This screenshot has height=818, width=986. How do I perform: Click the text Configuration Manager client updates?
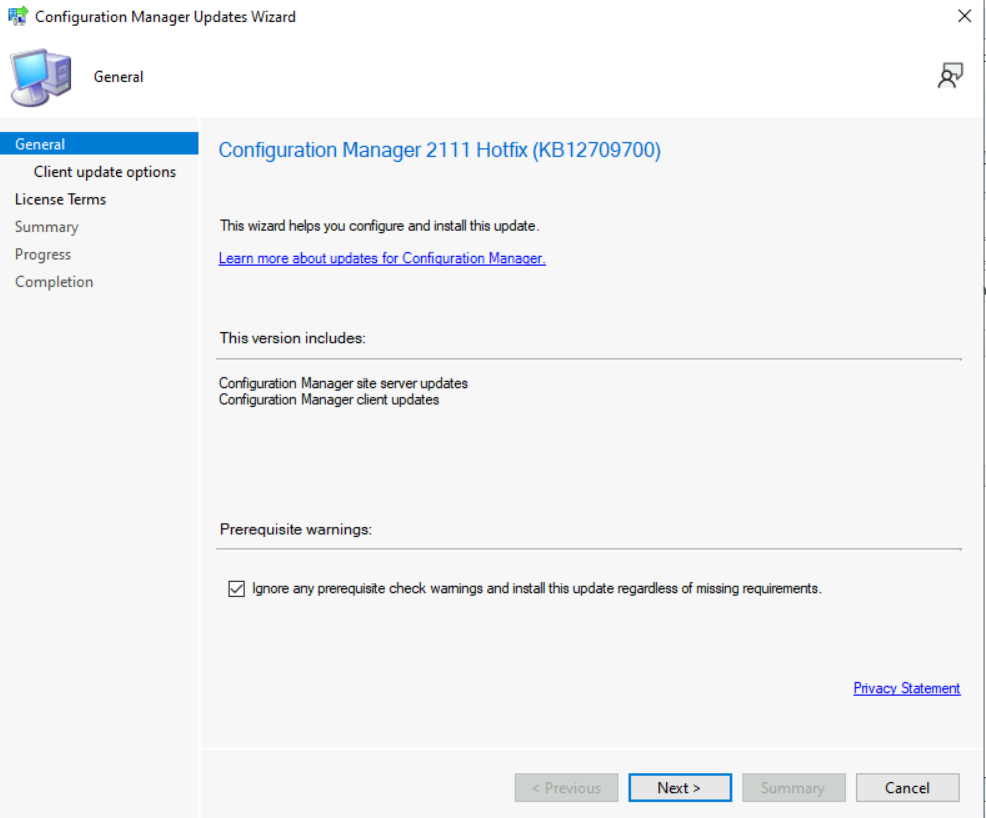(x=329, y=399)
